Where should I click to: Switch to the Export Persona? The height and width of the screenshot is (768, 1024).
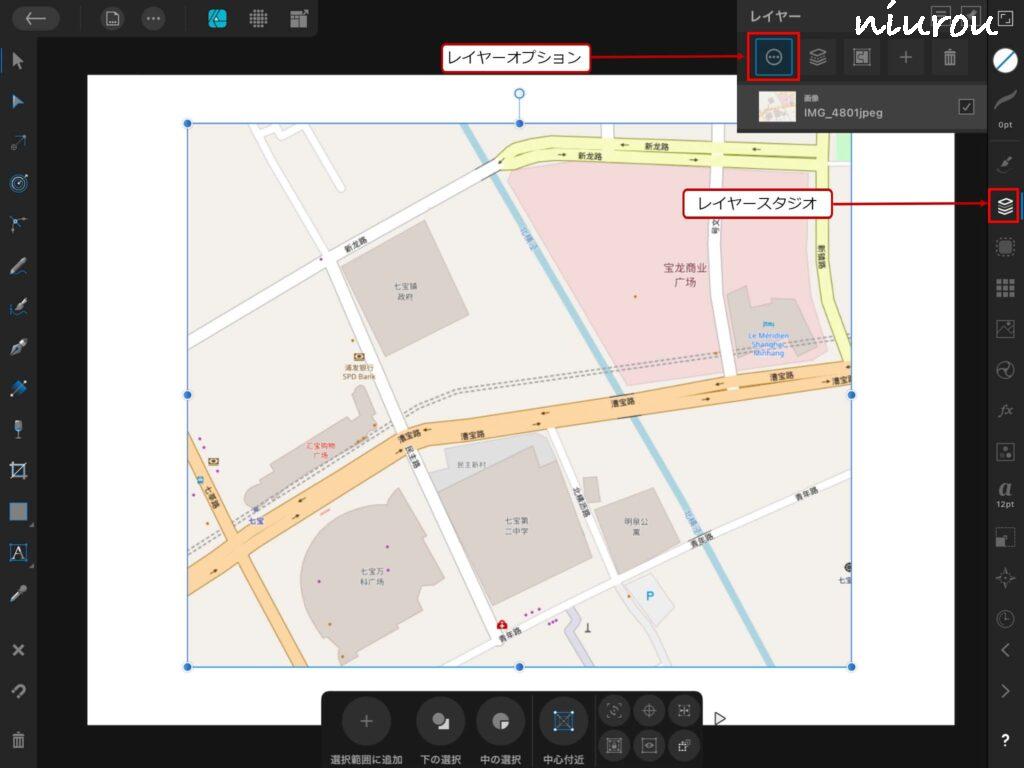coord(299,18)
